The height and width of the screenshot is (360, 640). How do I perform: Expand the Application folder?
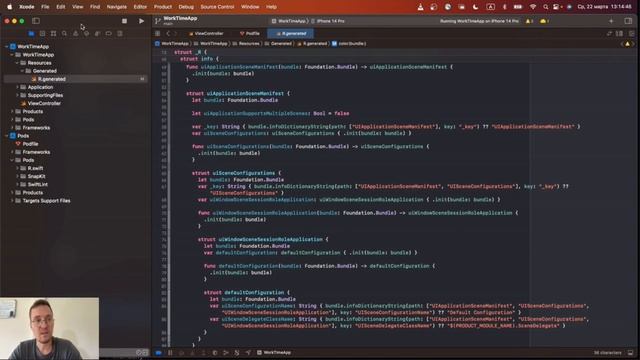pyautogui.click(x=18, y=87)
